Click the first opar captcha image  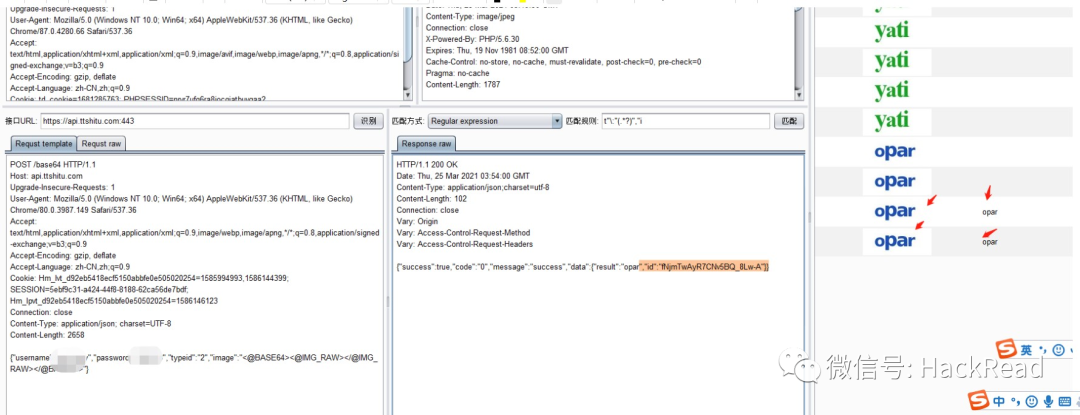pyautogui.click(x=894, y=150)
